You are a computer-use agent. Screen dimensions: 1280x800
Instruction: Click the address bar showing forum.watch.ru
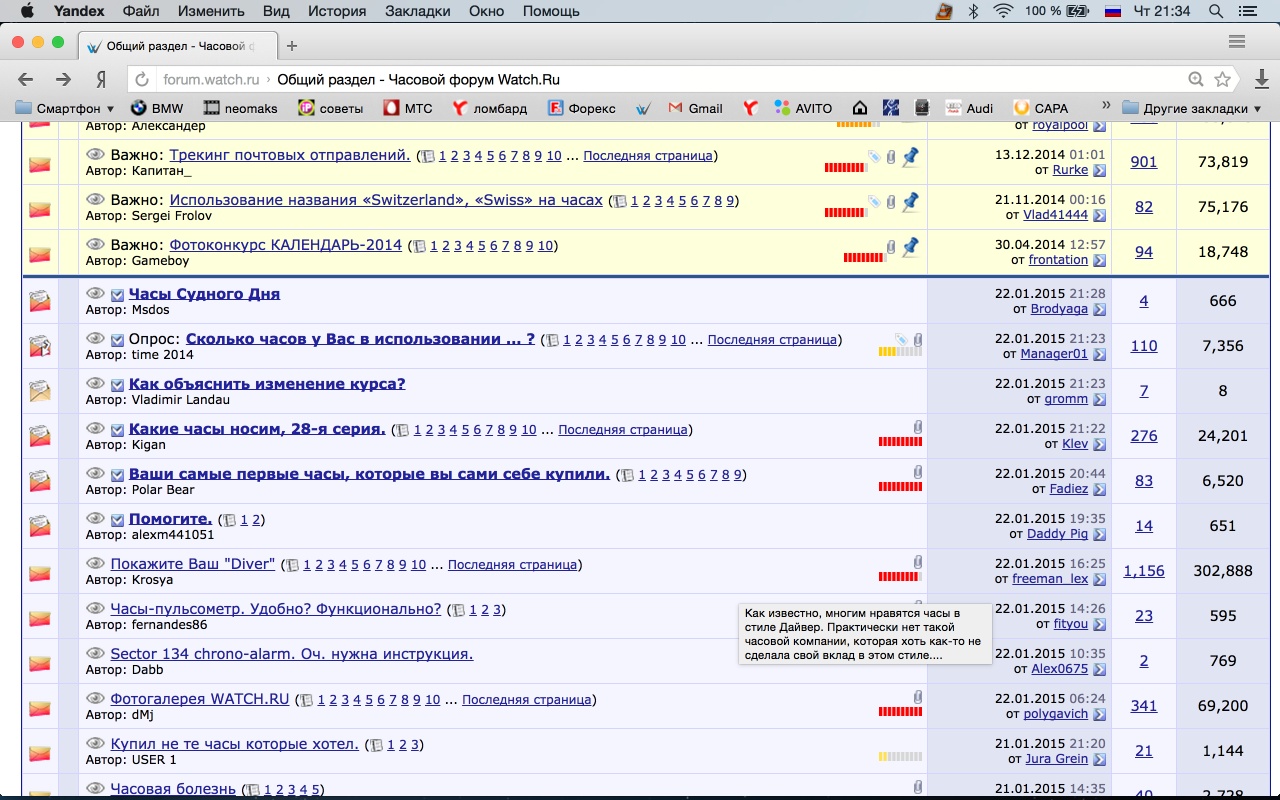660,80
